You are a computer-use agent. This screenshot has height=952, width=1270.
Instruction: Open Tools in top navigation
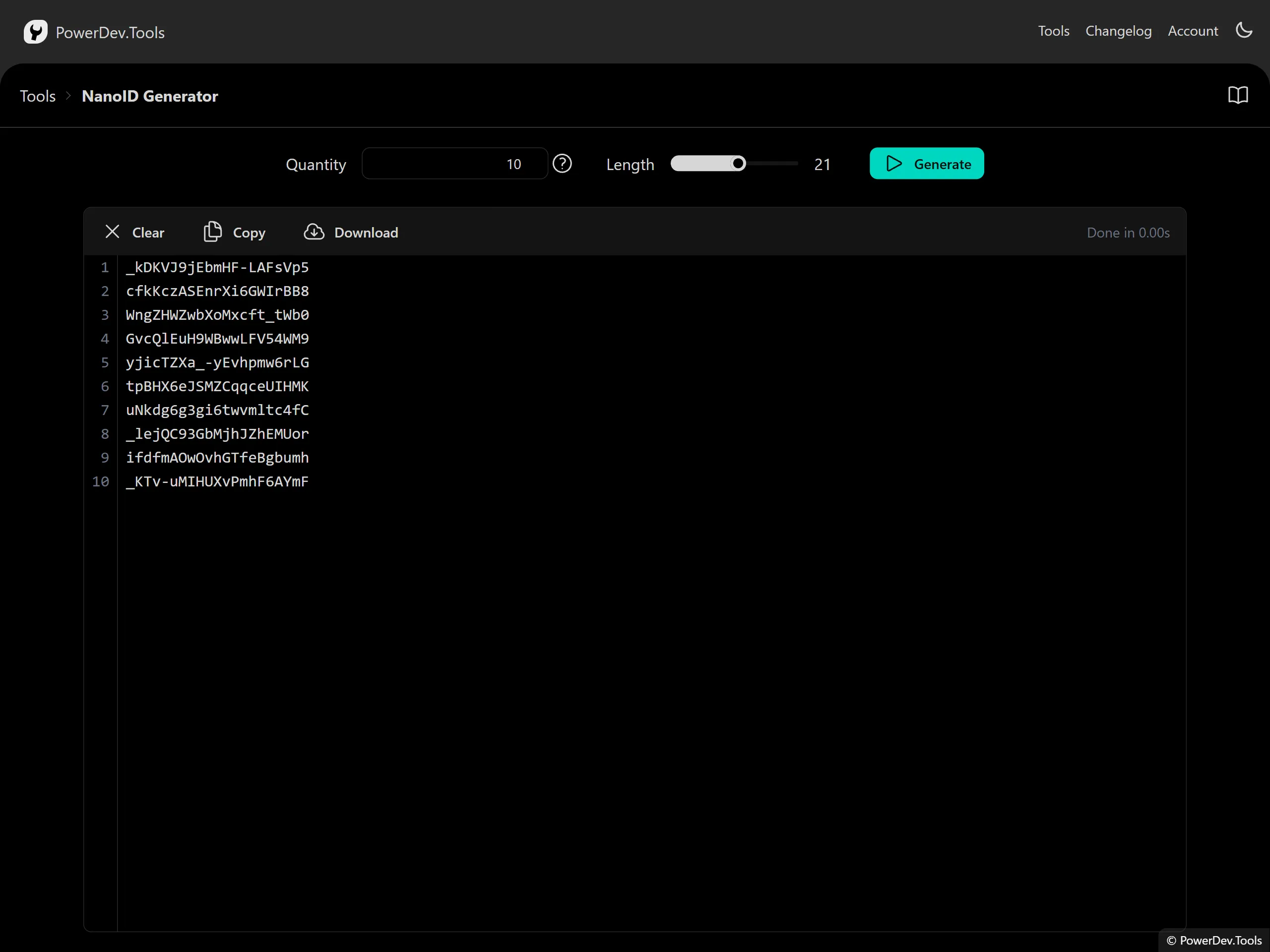(x=1054, y=31)
